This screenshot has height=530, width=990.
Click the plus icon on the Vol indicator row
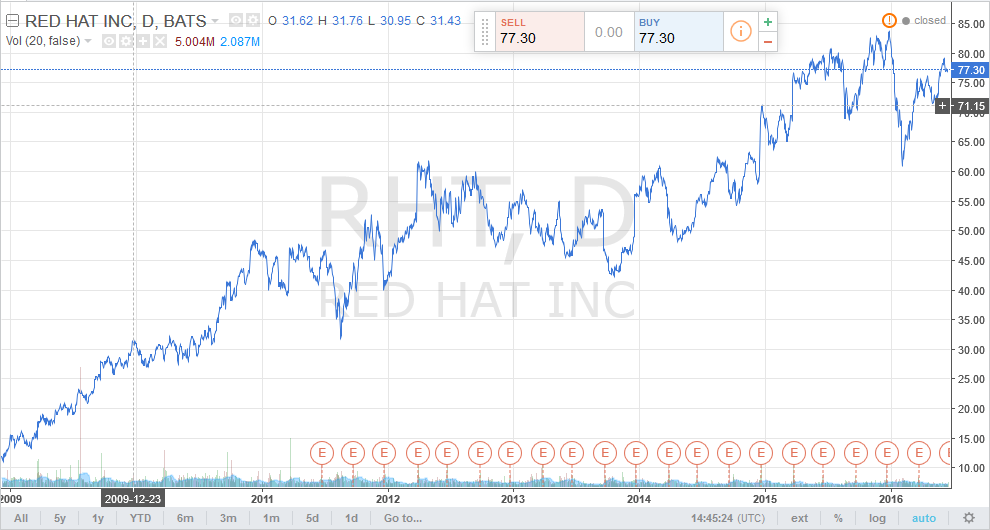[x=143, y=41]
